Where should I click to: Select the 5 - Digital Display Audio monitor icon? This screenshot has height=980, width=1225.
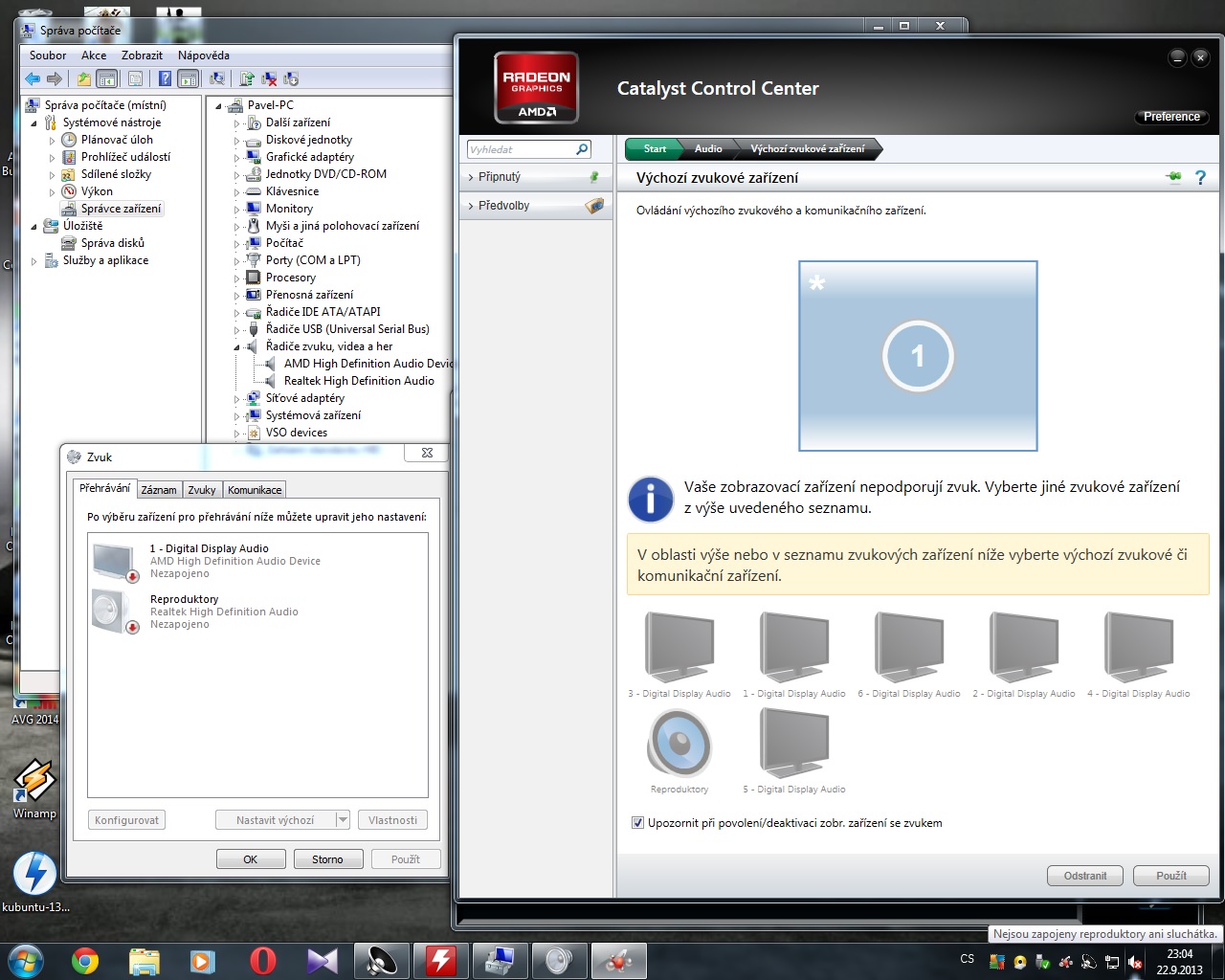(793, 745)
